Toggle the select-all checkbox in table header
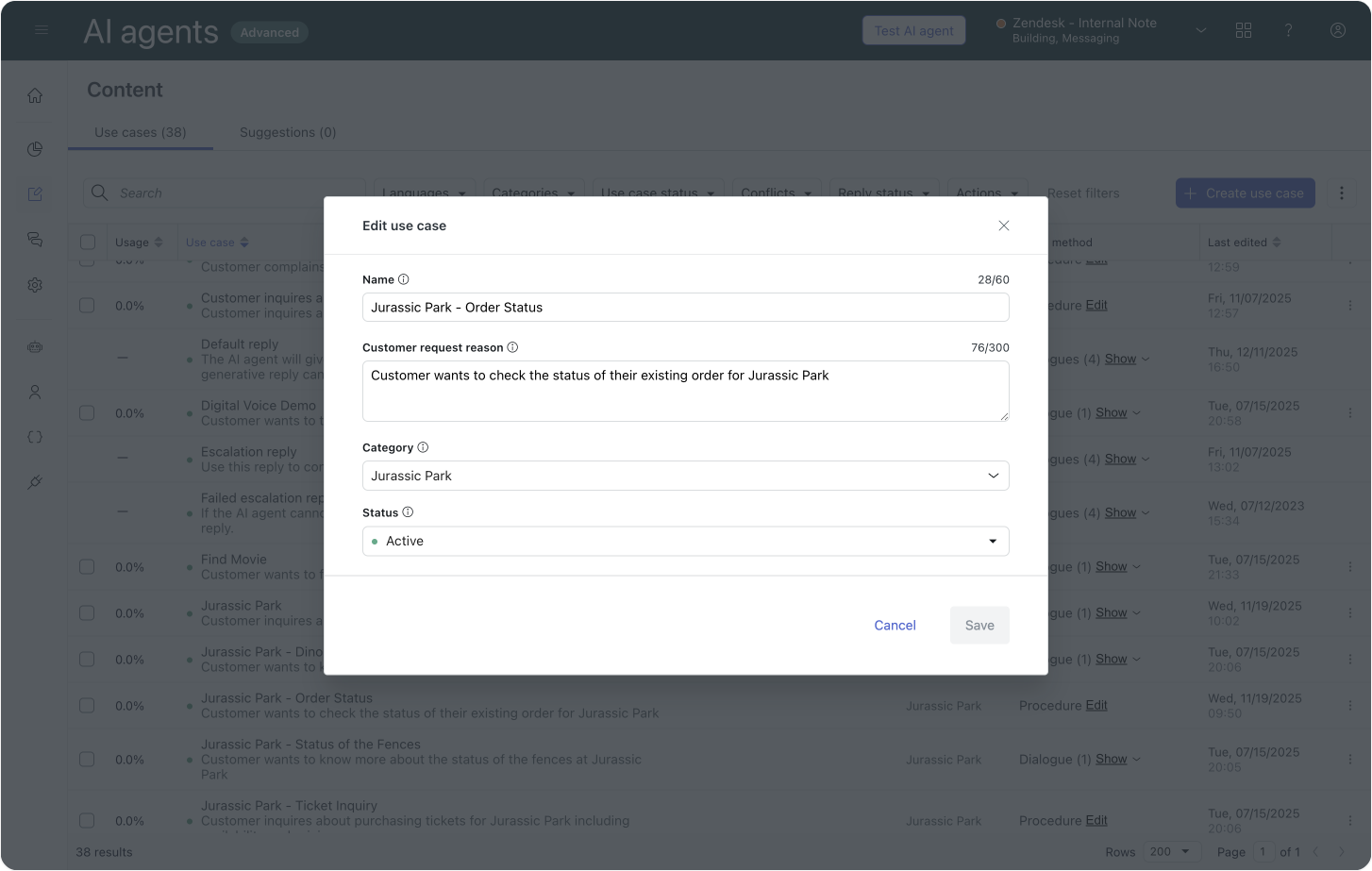Viewport: 1372px width, 871px height. point(88,243)
